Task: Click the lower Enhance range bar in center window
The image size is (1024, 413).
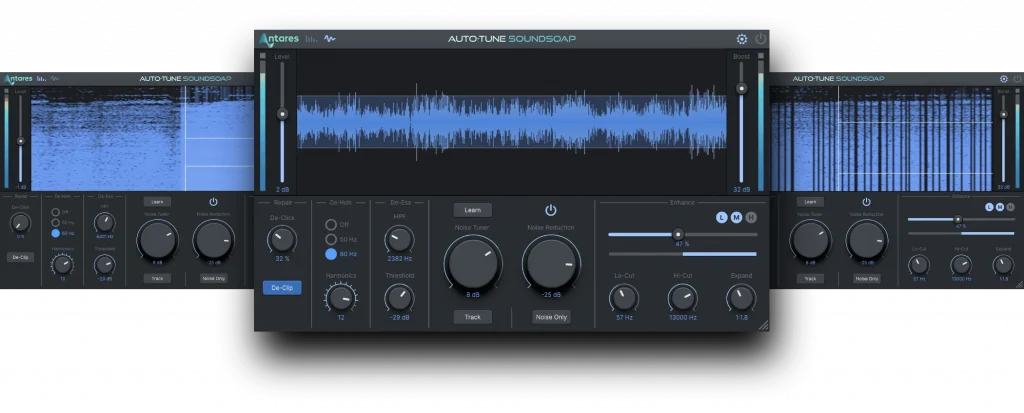Action: [x=682, y=254]
